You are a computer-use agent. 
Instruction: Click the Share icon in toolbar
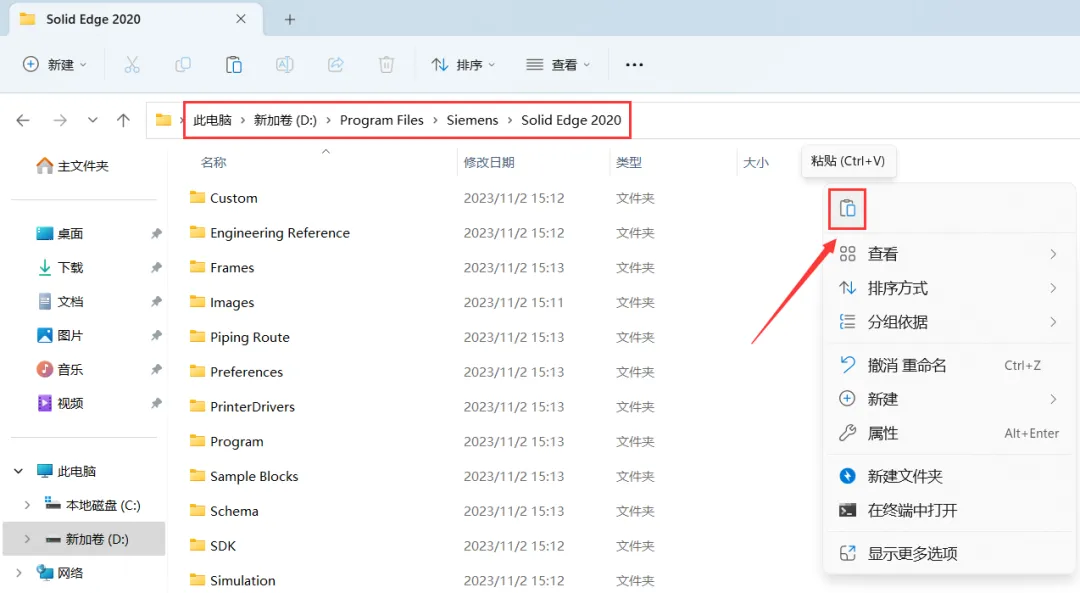(335, 65)
